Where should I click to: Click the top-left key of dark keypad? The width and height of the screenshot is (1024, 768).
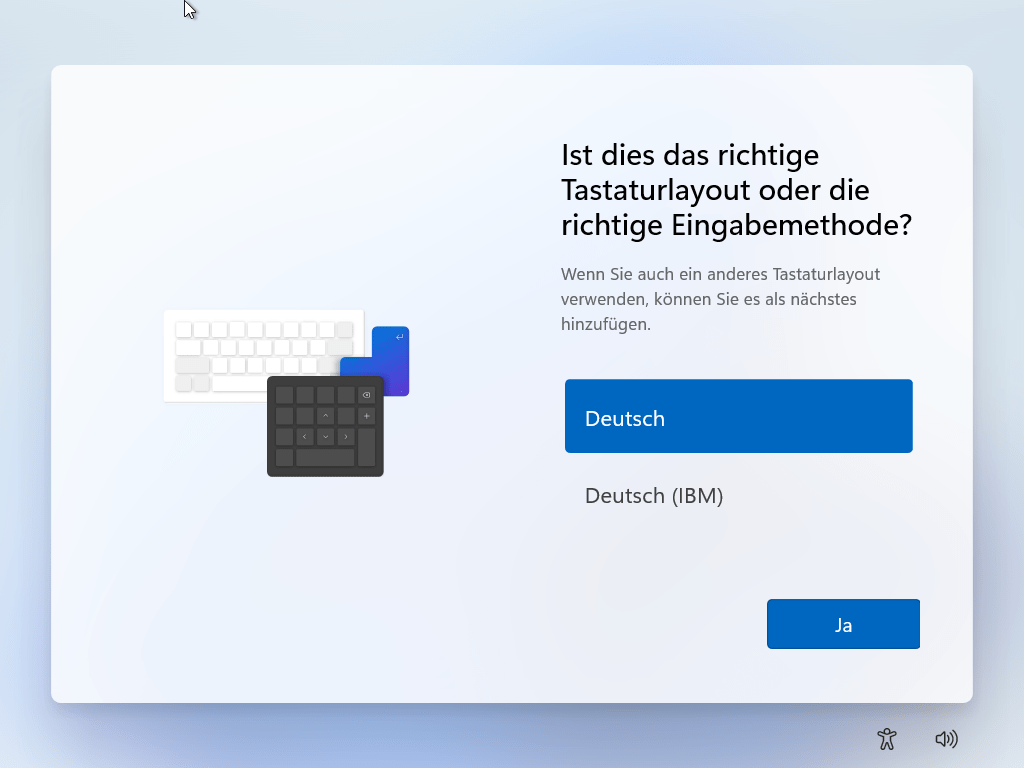(285, 395)
